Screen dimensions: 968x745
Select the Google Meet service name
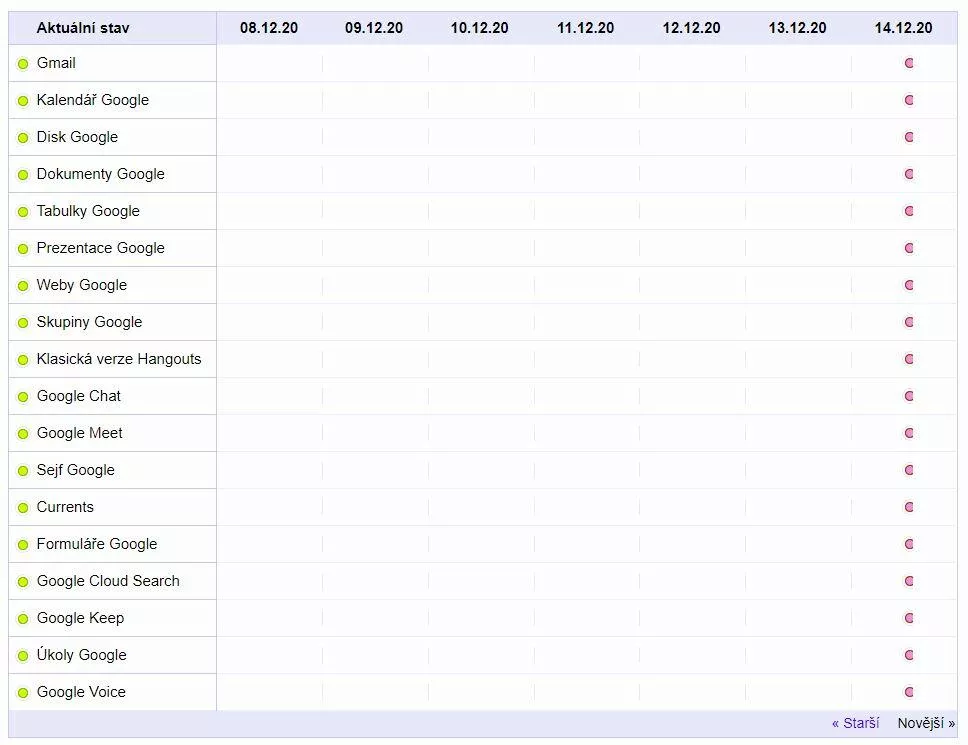80,433
